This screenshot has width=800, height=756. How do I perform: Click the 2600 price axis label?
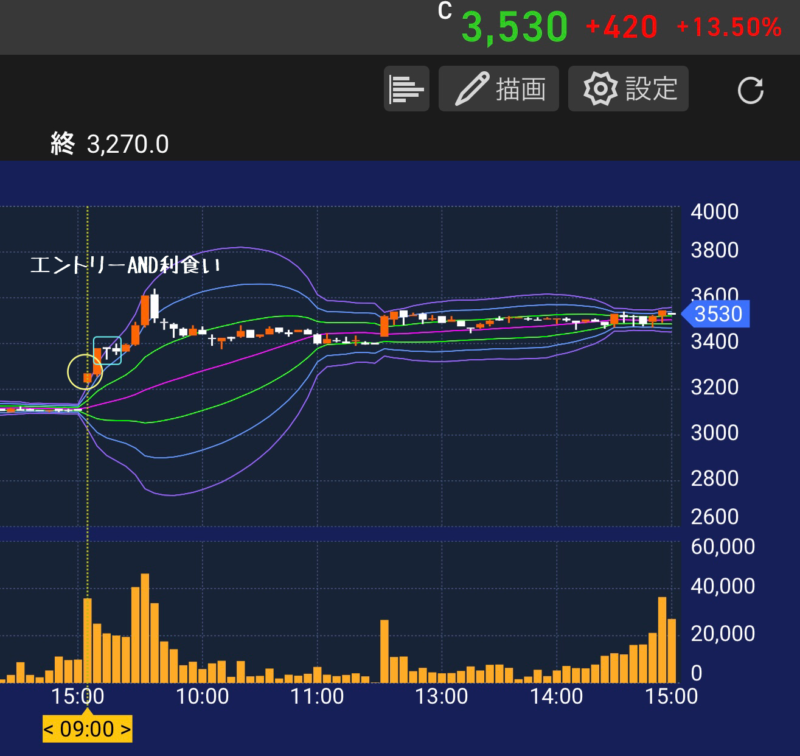pos(714,517)
